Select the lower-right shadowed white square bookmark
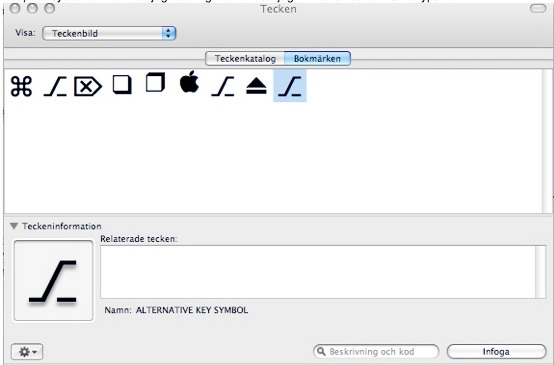The image size is (554, 365). (122, 85)
